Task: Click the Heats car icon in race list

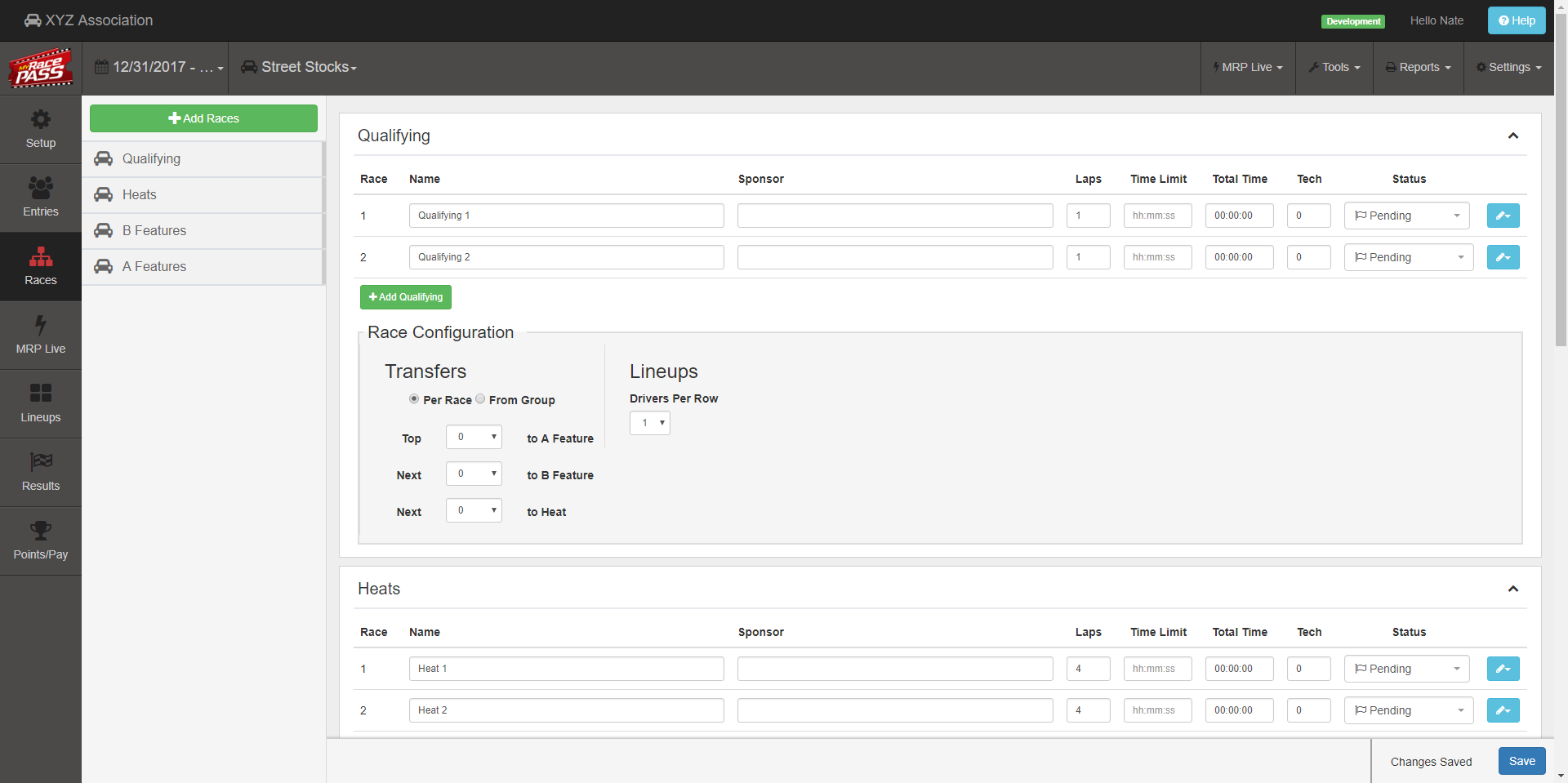Action: [104, 194]
